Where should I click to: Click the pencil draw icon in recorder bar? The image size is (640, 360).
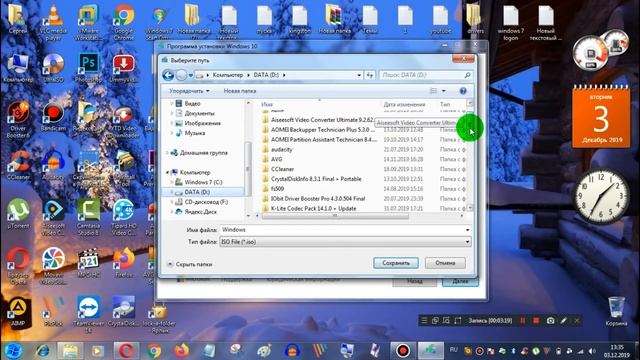[x=563, y=321]
